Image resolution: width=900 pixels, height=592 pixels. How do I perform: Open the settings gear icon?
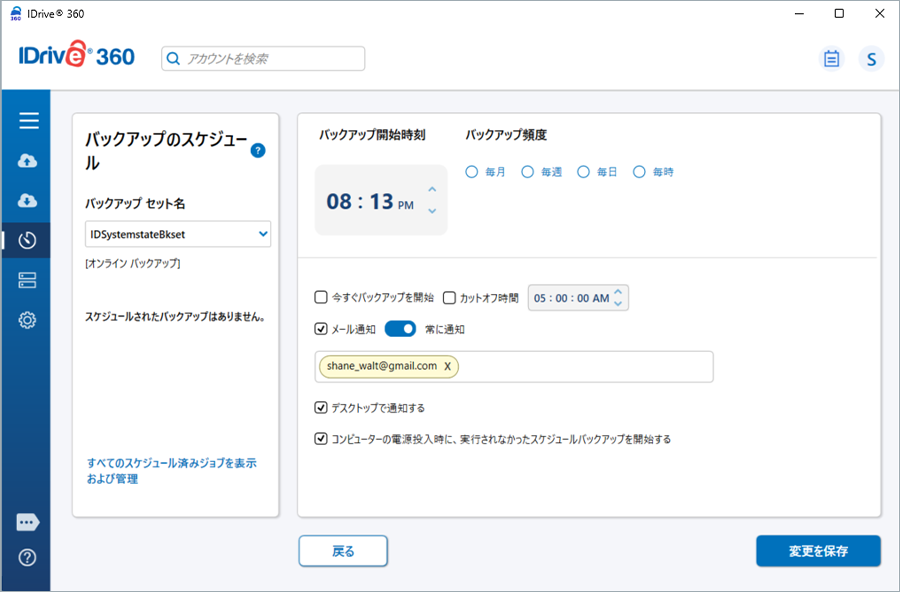click(x=28, y=320)
